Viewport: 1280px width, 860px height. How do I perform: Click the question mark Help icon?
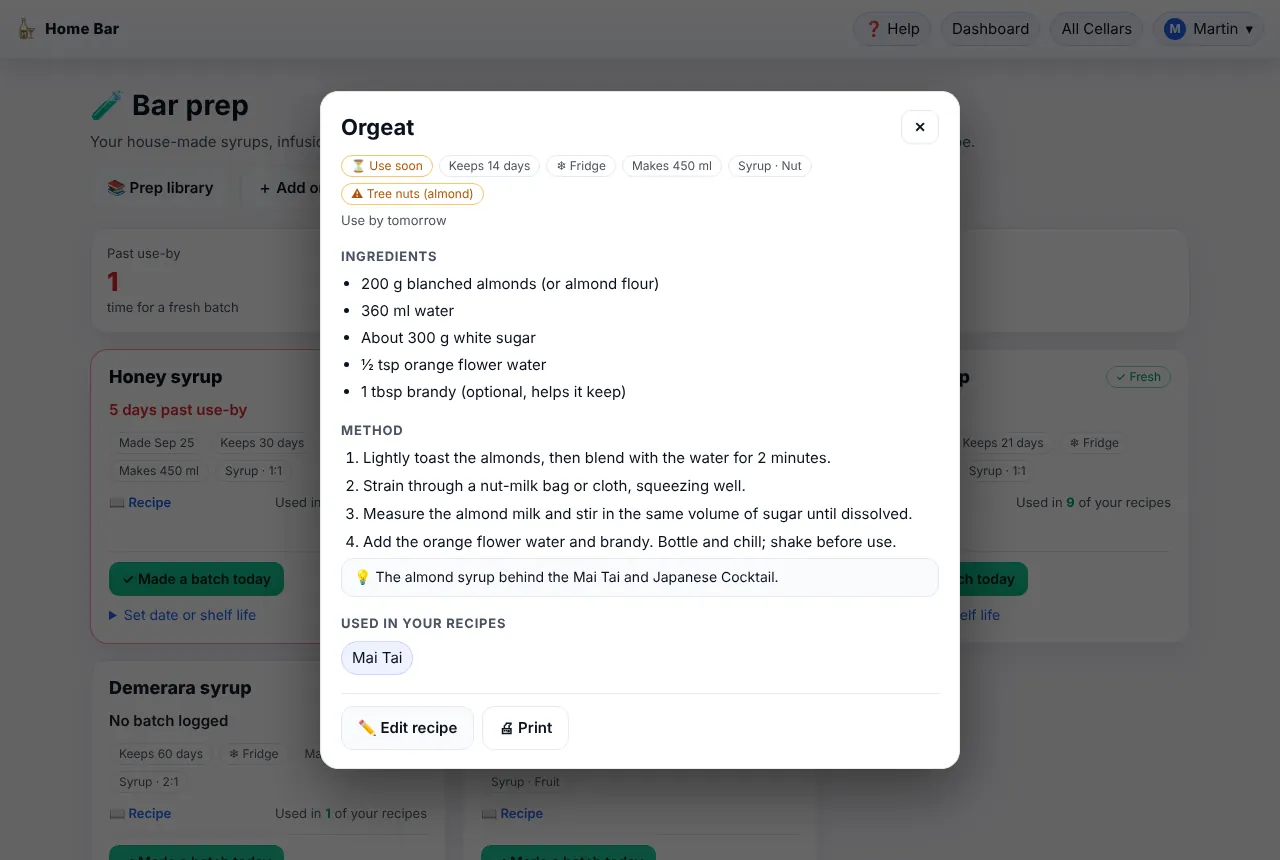click(x=873, y=29)
